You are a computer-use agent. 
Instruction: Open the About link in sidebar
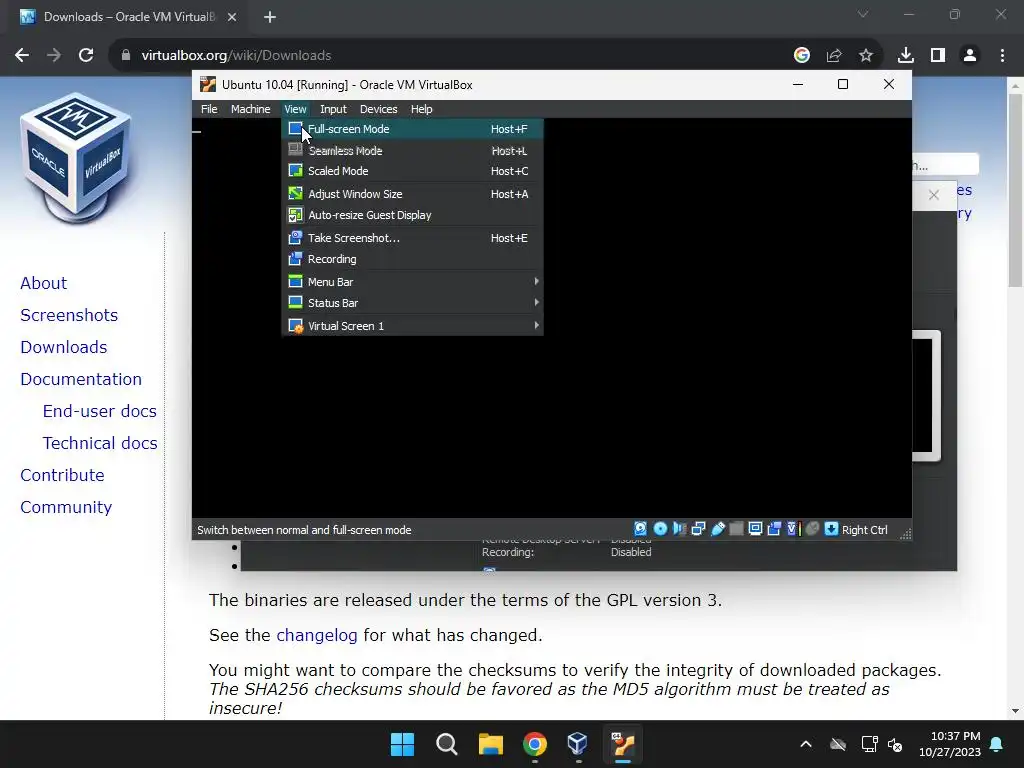point(44,283)
